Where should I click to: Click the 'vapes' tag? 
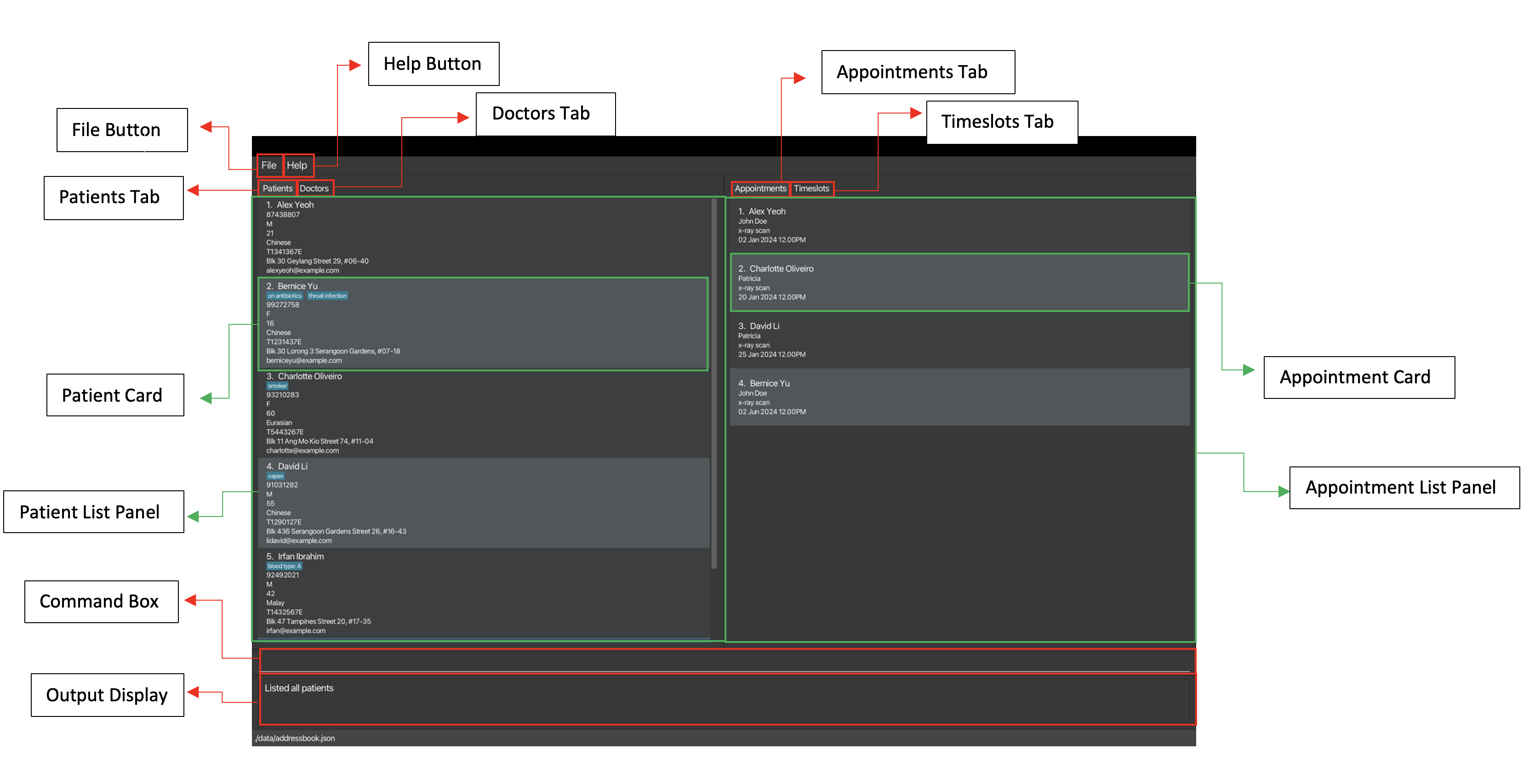click(x=275, y=476)
